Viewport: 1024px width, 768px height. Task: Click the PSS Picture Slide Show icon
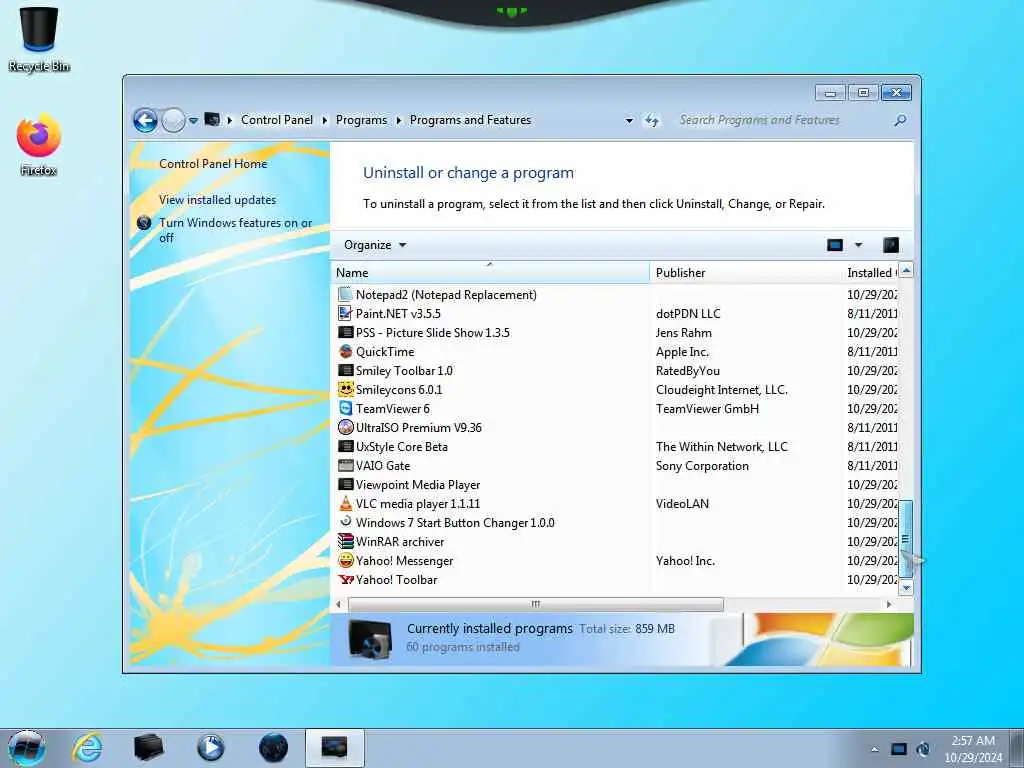coord(345,332)
